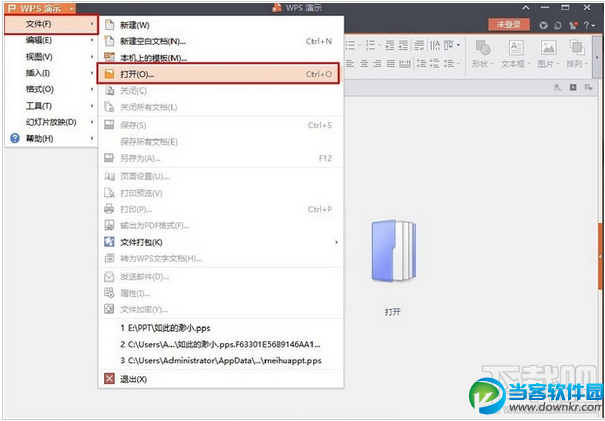The height and width of the screenshot is (421, 605).
Task: Open the 幻灯片放映(D) menu
Action: tap(51, 122)
